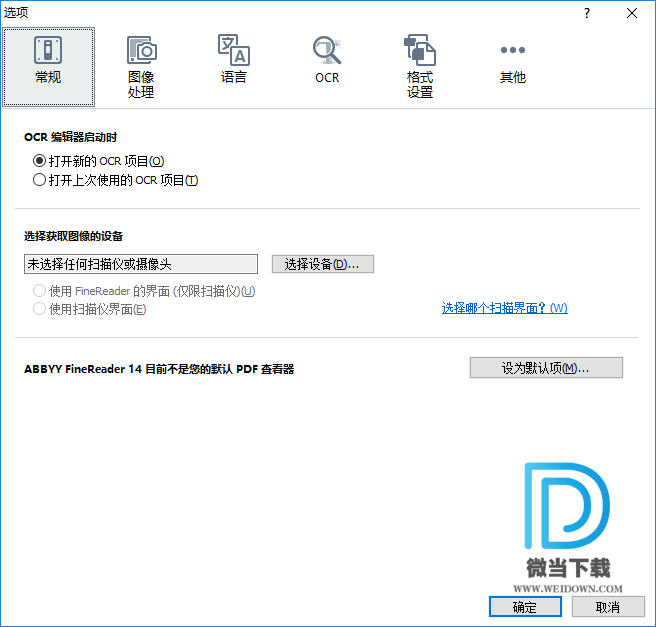The image size is (656, 627).
Task: Pick the 使用扫描仪界面 radio button
Action: [40, 309]
